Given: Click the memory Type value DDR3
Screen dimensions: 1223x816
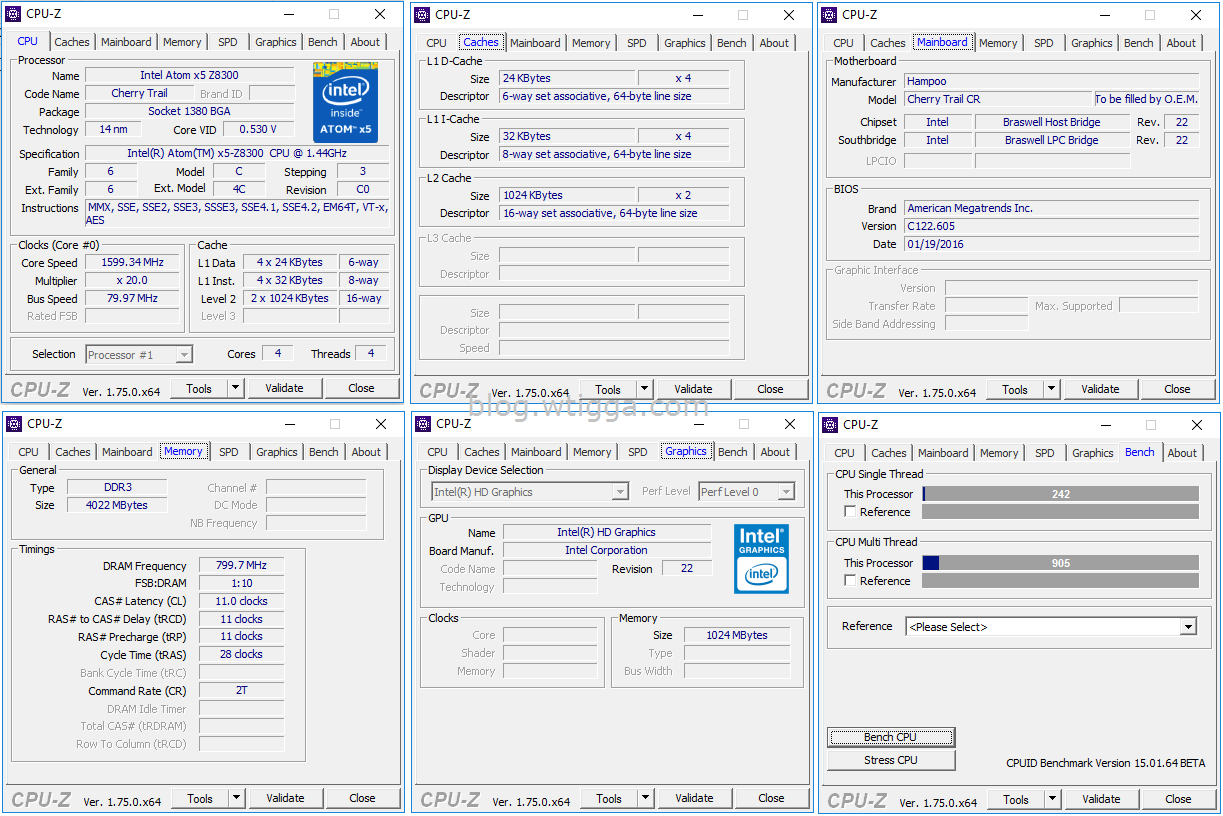Looking at the screenshot, I should (x=117, y=487).
